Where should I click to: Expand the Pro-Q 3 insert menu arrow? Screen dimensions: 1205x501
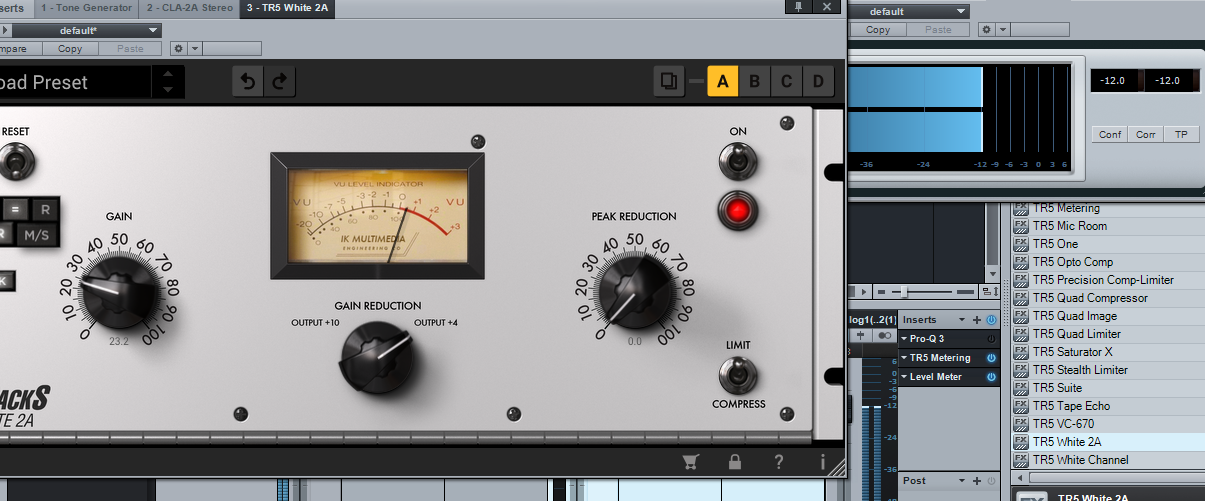tap(904, 339)
